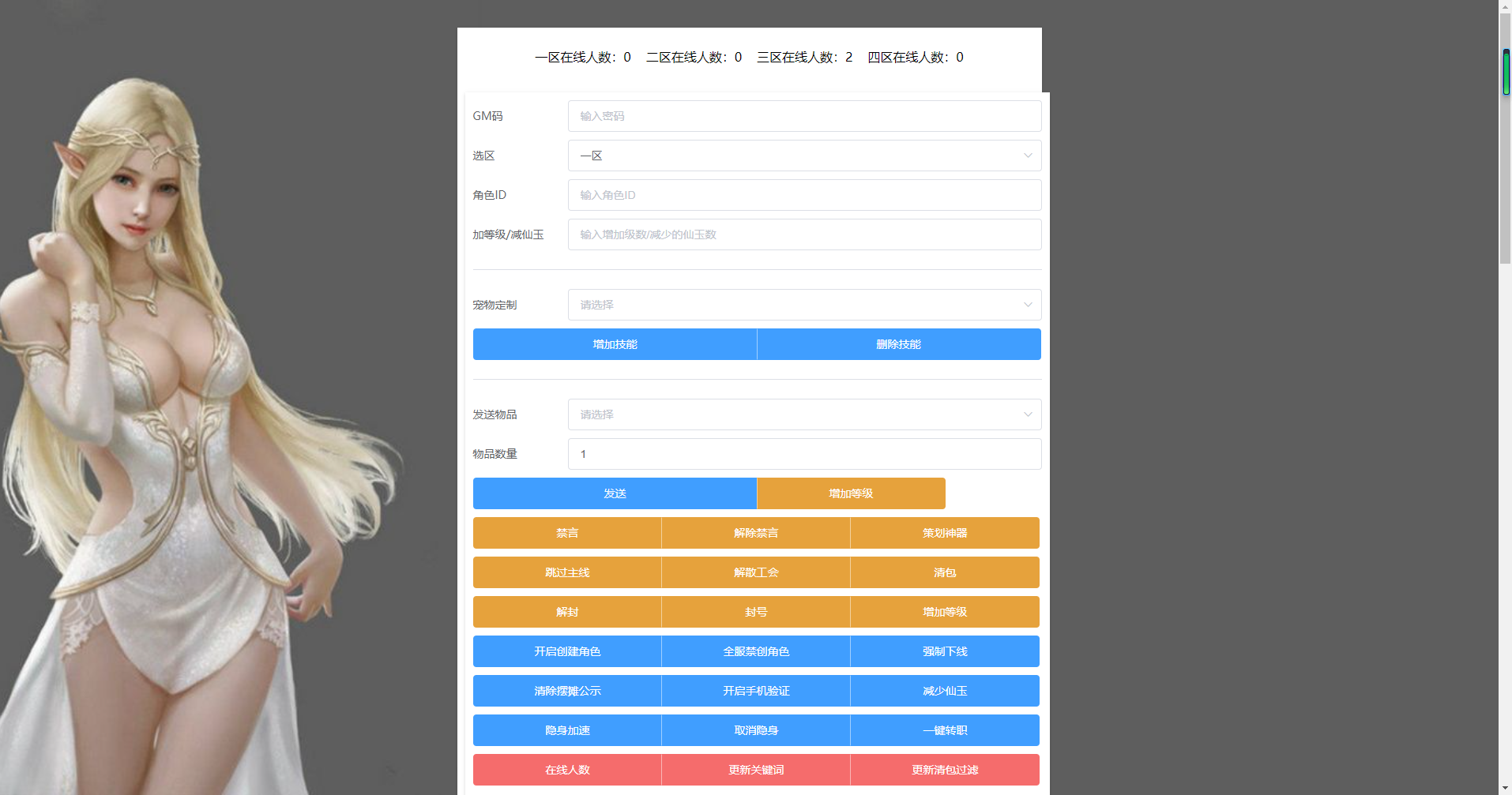Click the 解除禁言 button
The width and height of the screenshot is (1512, 795).
pos(755,533)
